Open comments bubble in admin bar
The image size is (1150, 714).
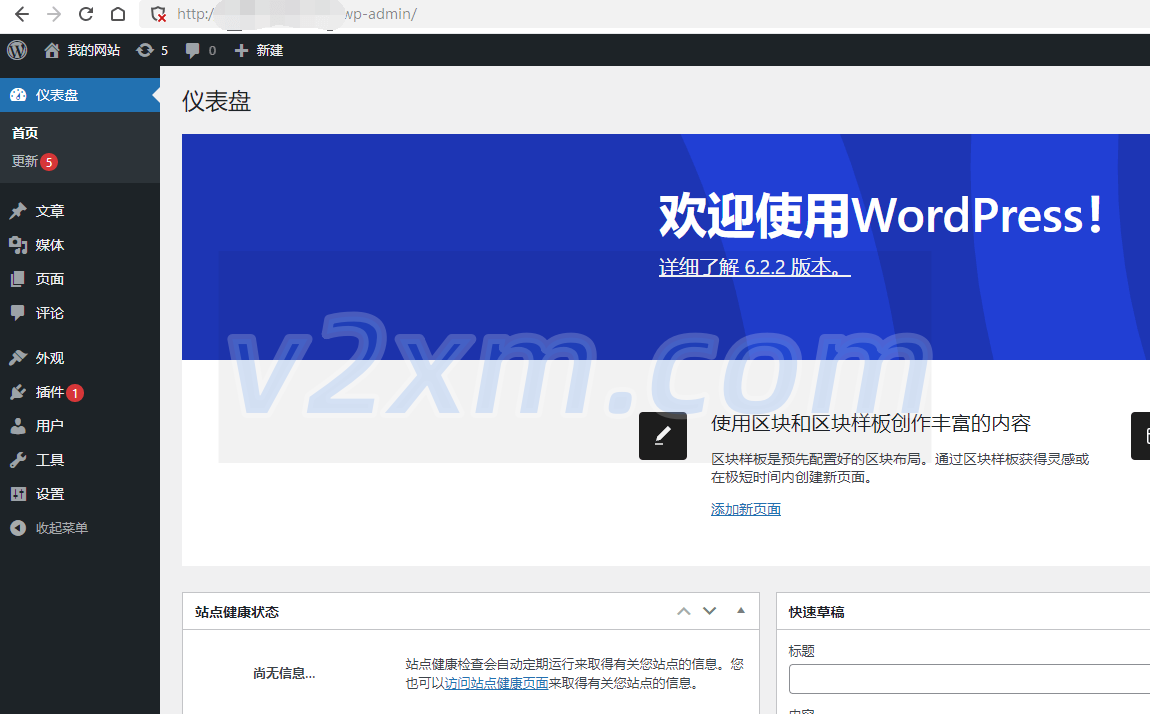[192, 50]
